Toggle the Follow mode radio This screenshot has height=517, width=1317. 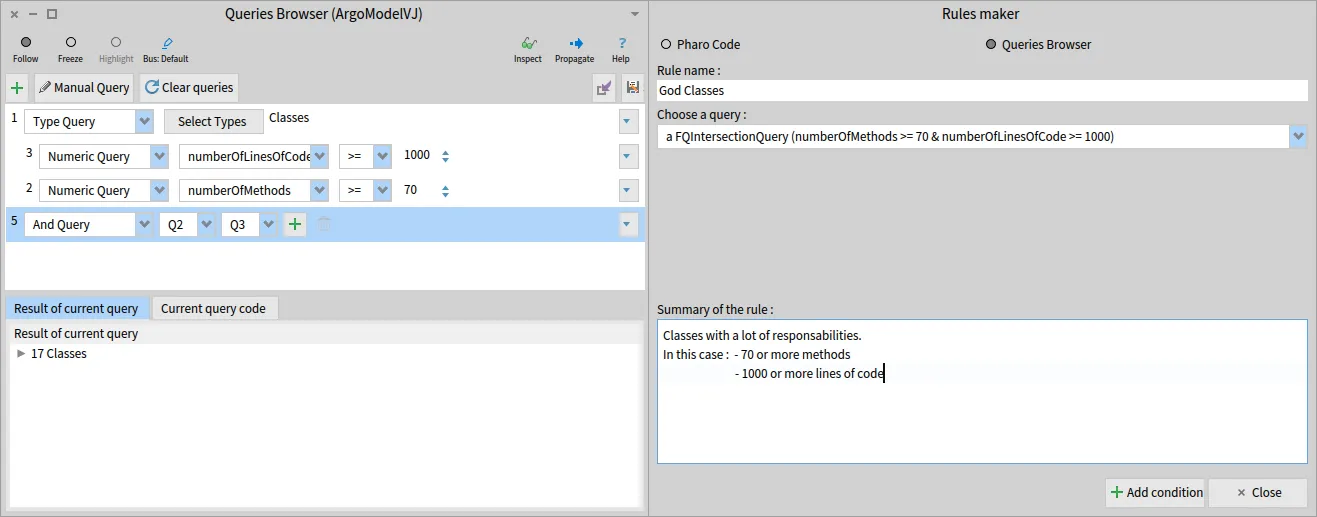point(26,42)
